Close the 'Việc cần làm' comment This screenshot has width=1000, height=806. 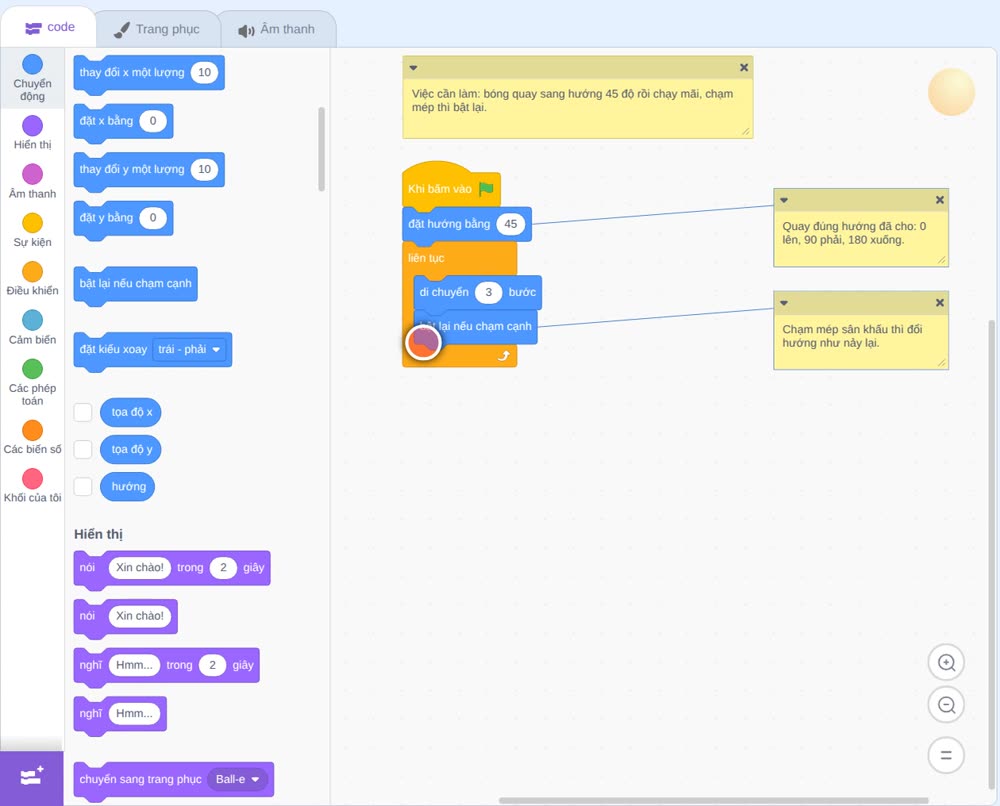744,68
